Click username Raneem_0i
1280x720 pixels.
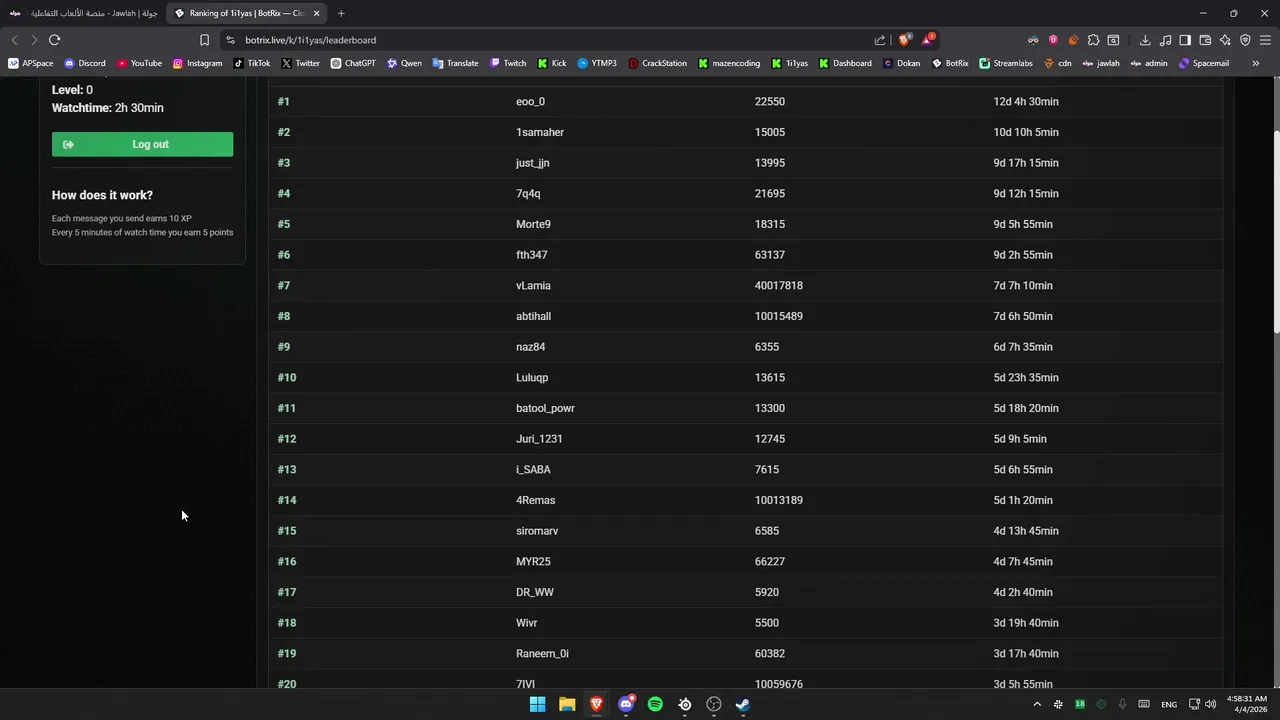(x=542, y=654)
